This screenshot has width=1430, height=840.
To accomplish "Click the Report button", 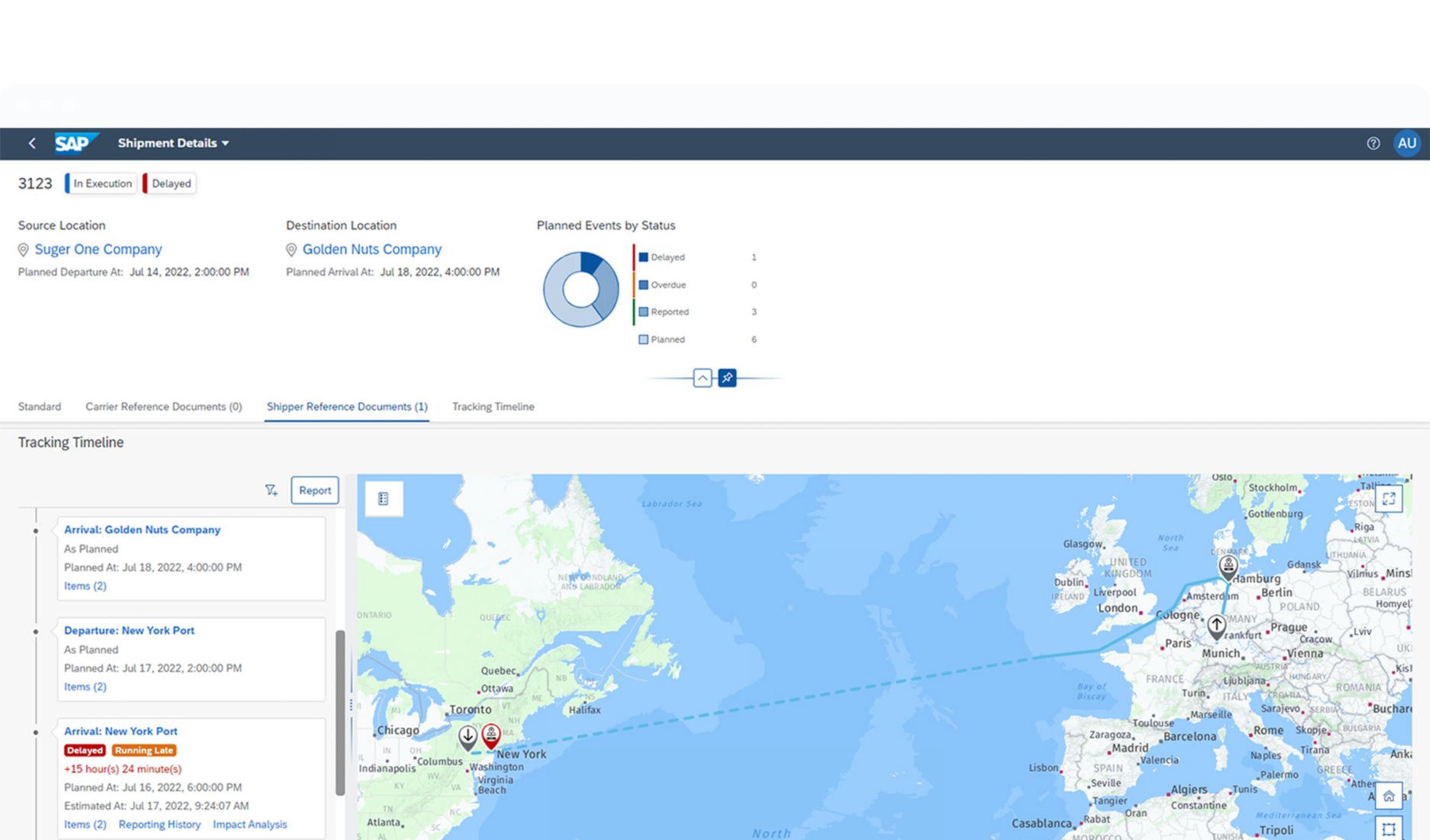I will pyautogui.click(x=314, y=489).
